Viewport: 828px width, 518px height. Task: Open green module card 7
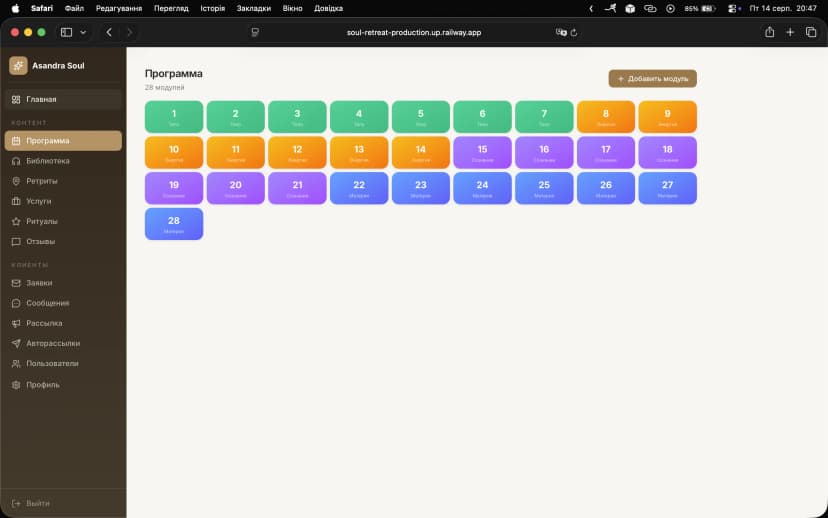coord(544,117)
